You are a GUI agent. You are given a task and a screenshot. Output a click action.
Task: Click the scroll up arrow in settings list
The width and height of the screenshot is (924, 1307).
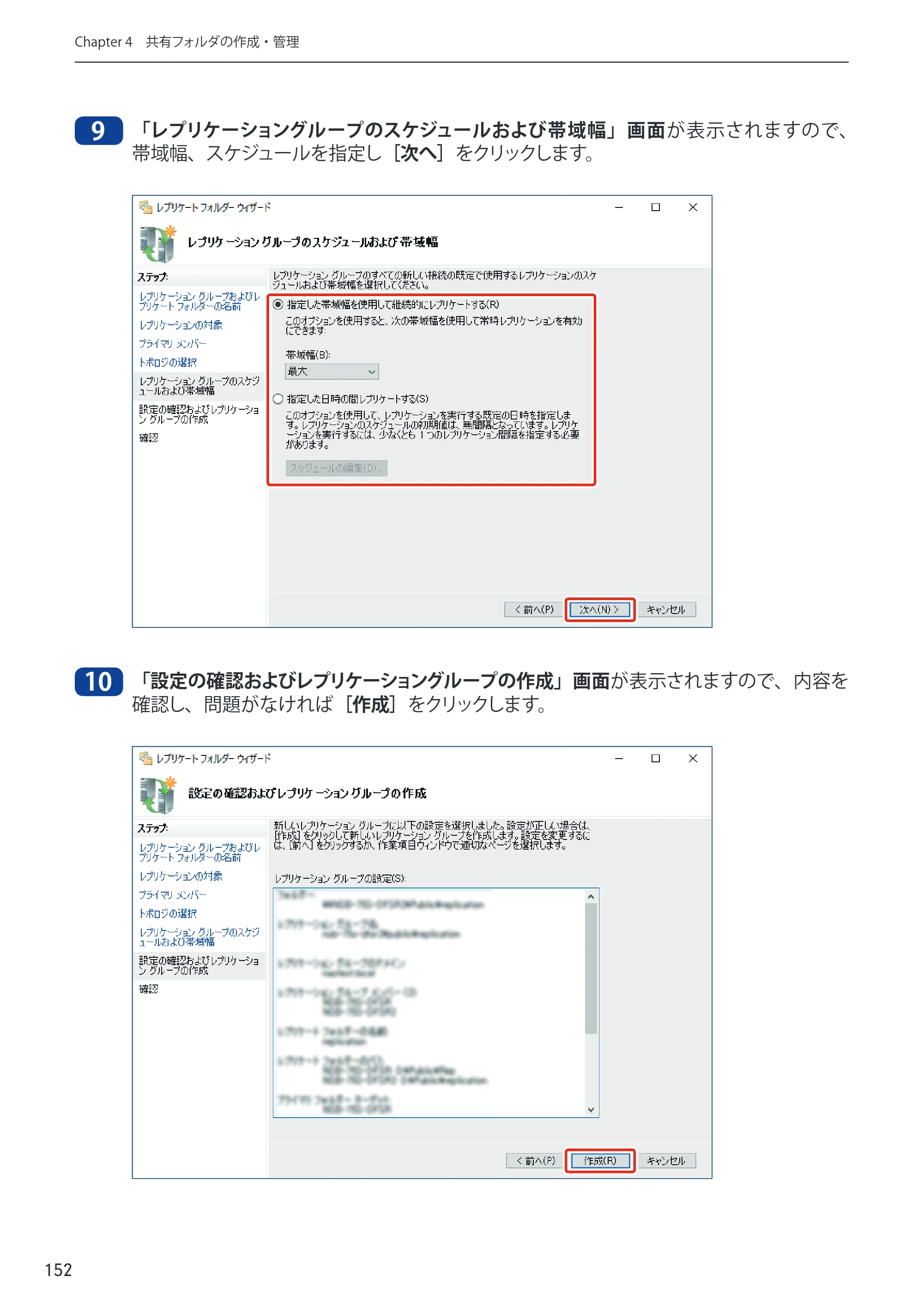coord(591,897)
